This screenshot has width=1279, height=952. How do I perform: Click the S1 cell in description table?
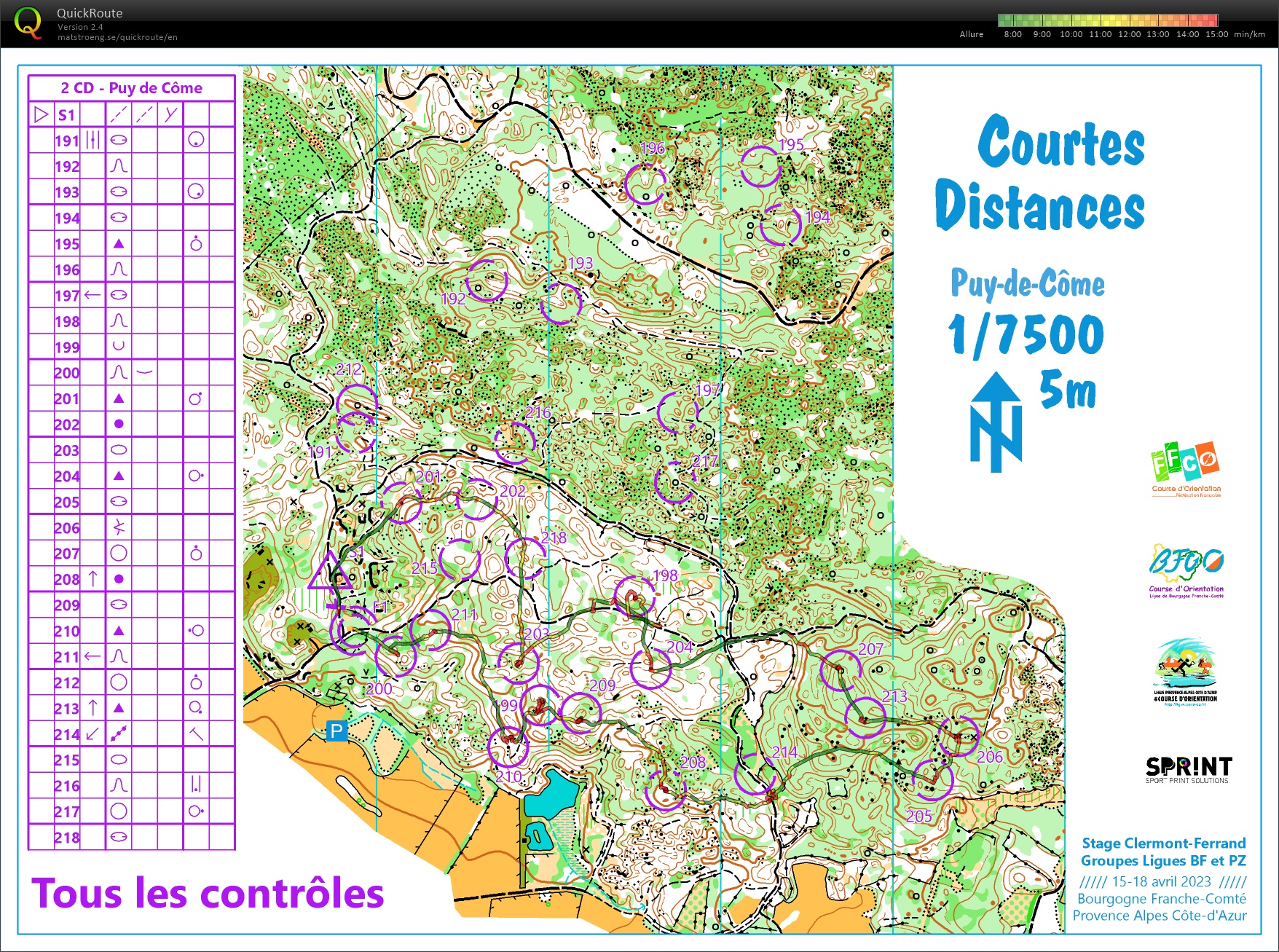coord(66,114)
